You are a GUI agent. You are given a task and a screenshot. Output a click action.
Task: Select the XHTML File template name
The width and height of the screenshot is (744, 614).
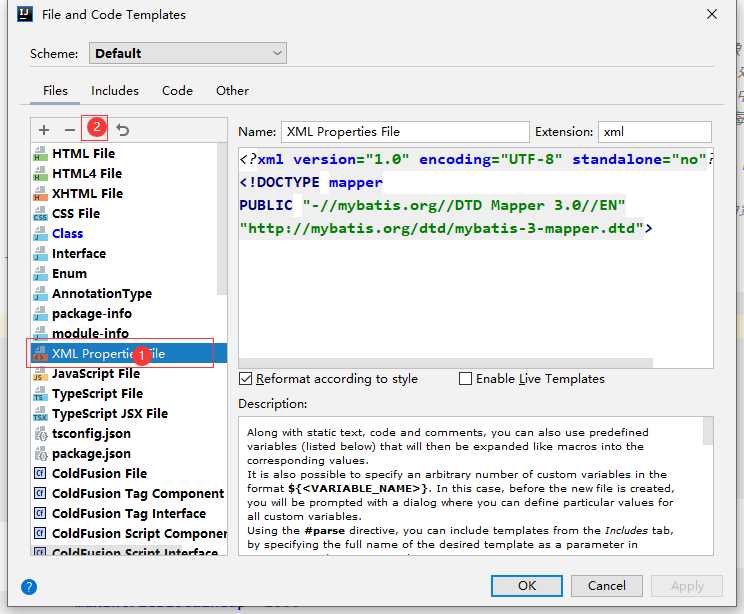(x=87, y=194)
